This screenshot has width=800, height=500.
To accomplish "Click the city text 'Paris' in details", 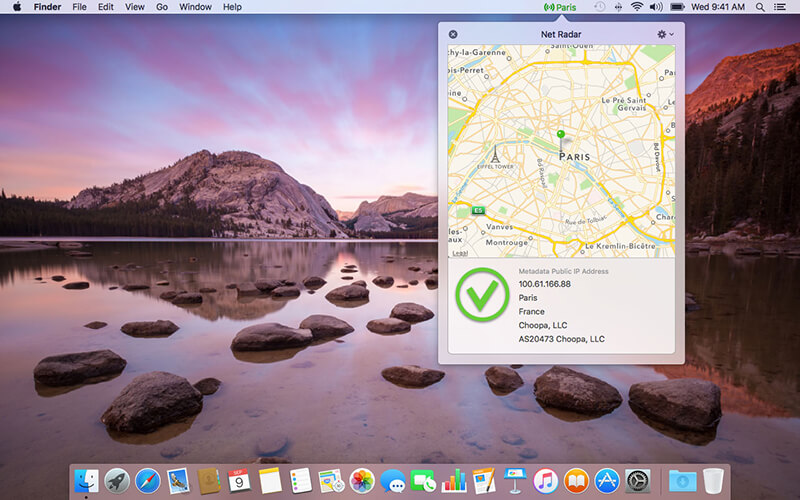I will (x=528, y=298).
